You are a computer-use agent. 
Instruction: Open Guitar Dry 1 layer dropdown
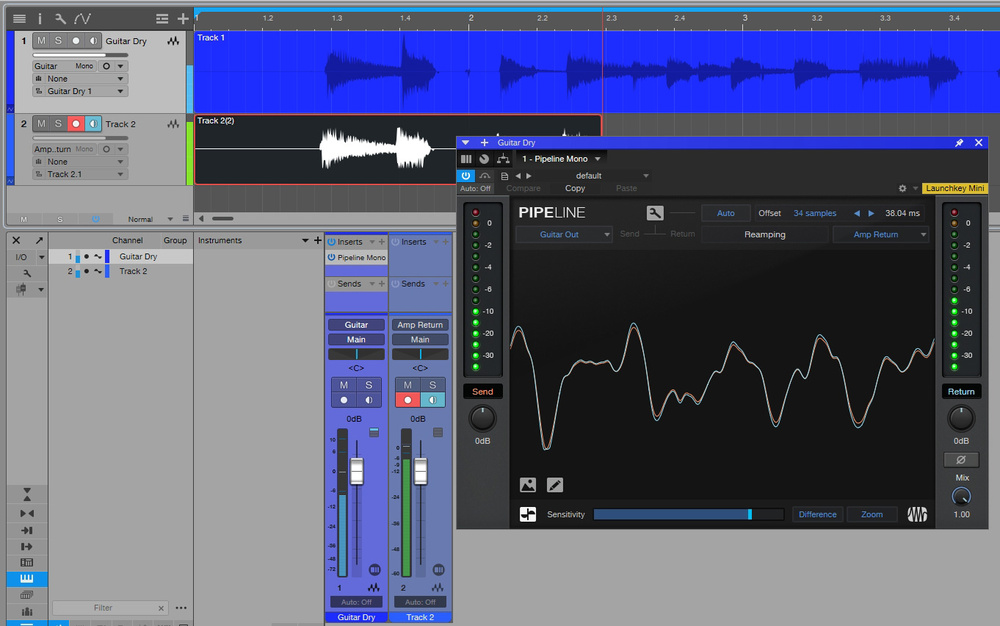pyautogui.click(x=80, y=91)
